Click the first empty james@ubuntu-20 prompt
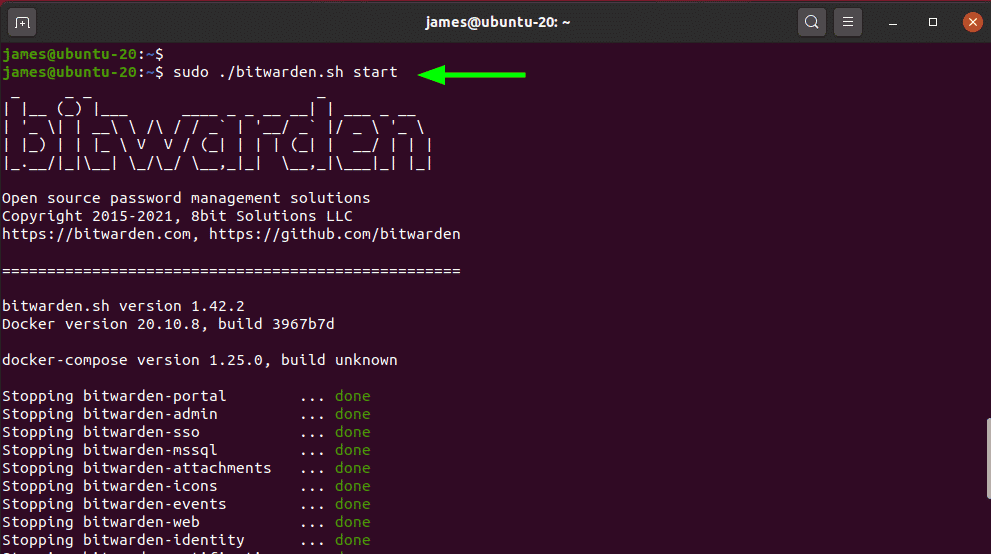The height and width of the screenshot is (554, 991). coord(83,54)
